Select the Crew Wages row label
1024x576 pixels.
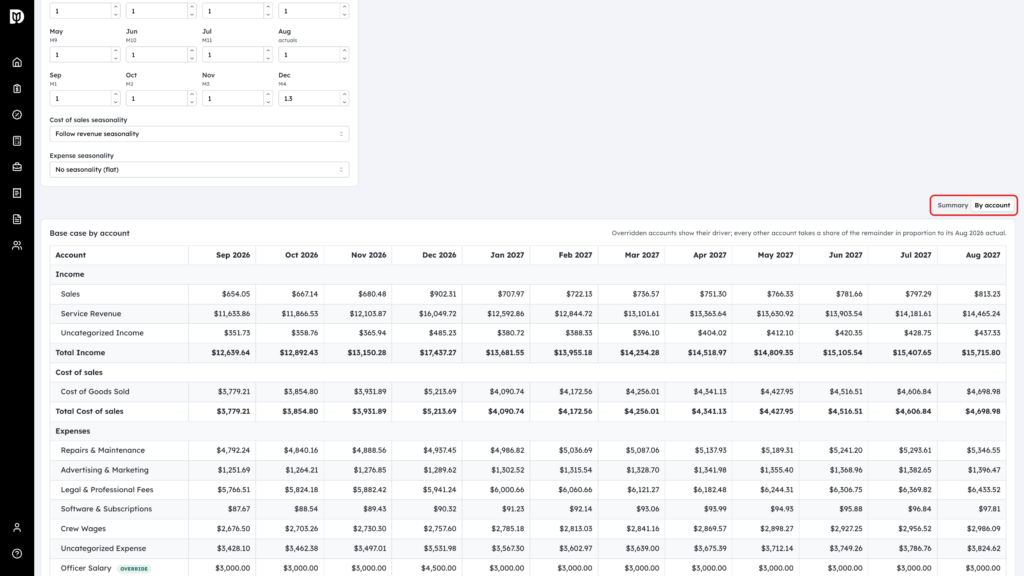click(x=83, y=529)
